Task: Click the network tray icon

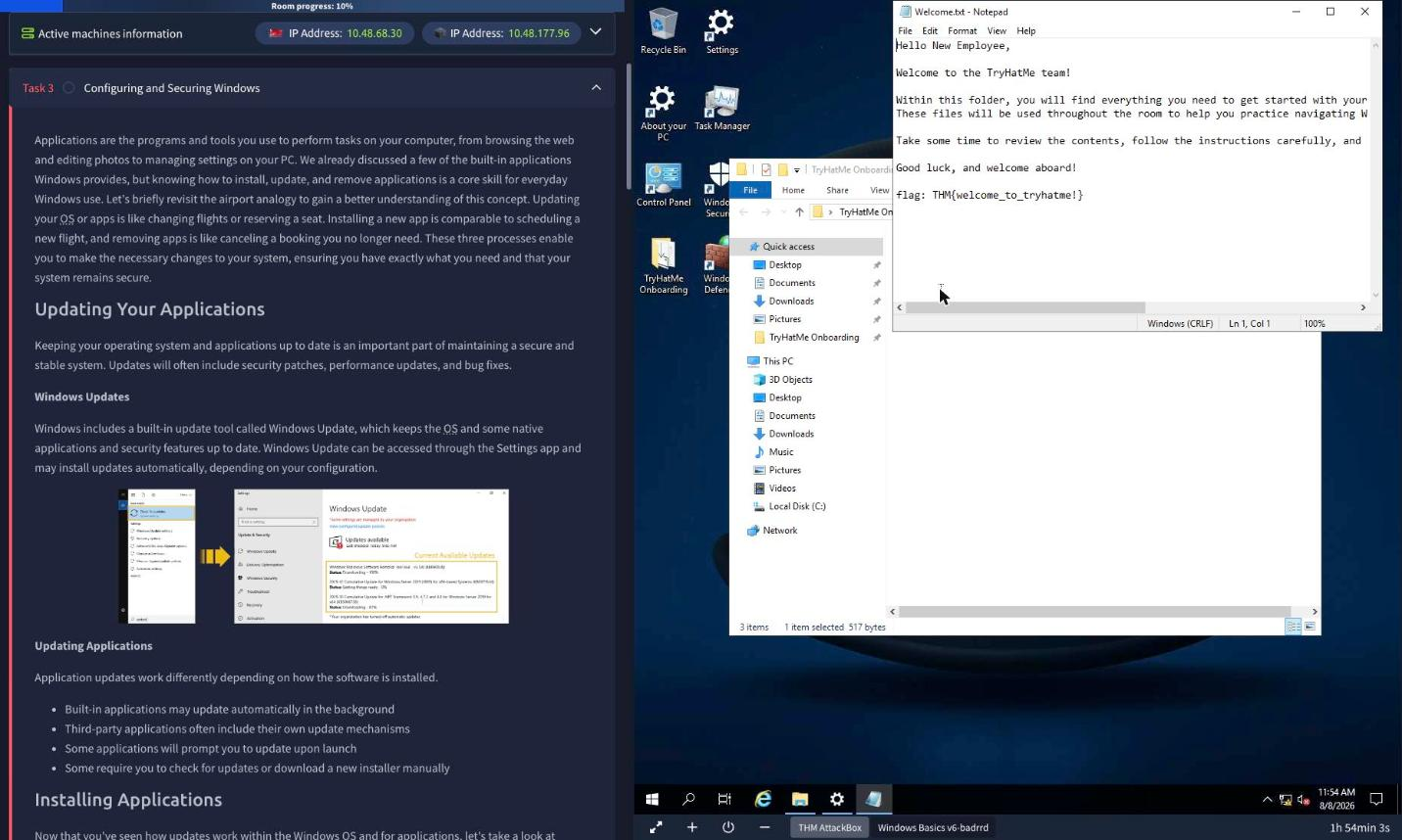Action: (x=1285, y=799)
